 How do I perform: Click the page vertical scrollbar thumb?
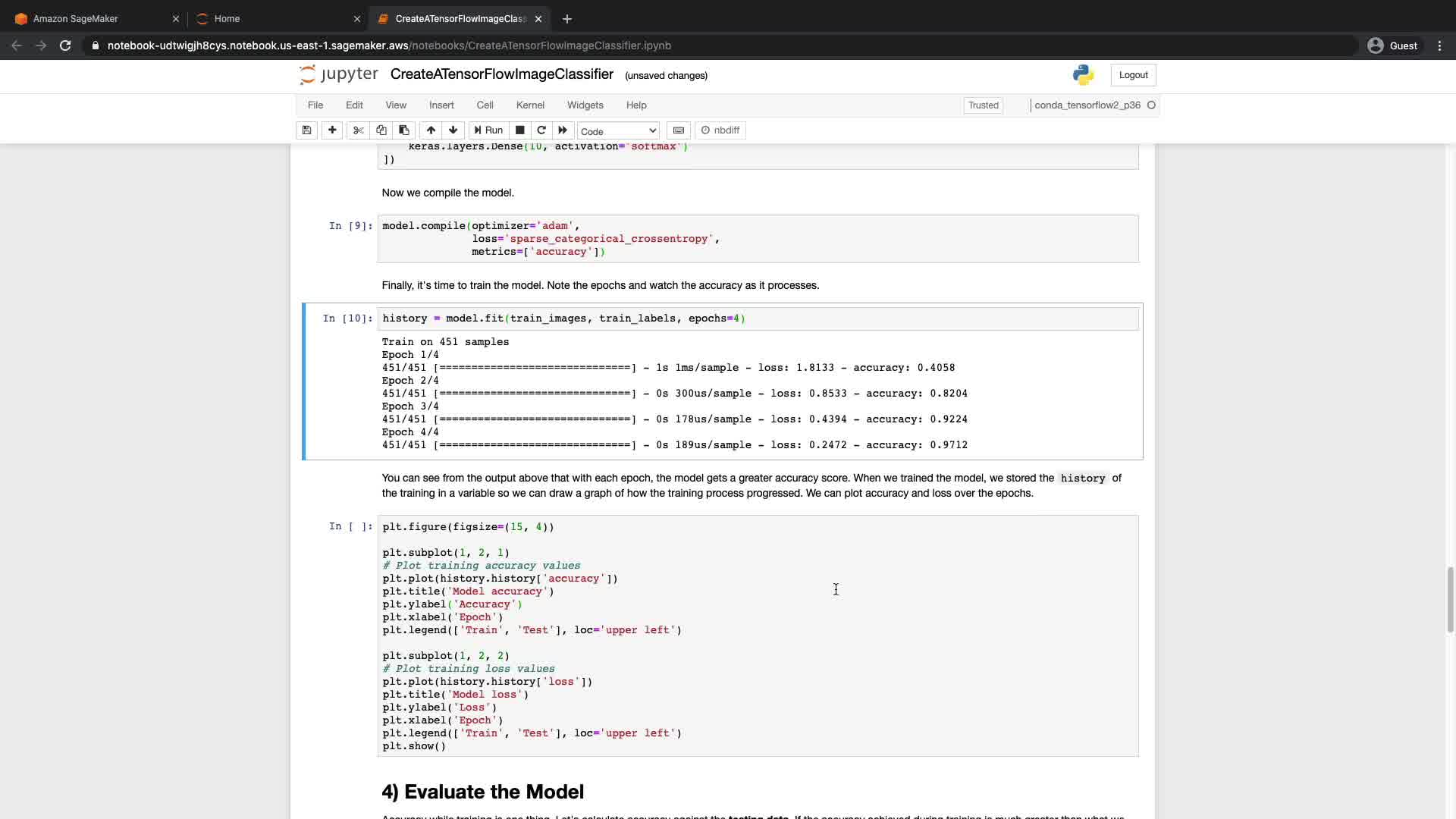coord(1450,599)
